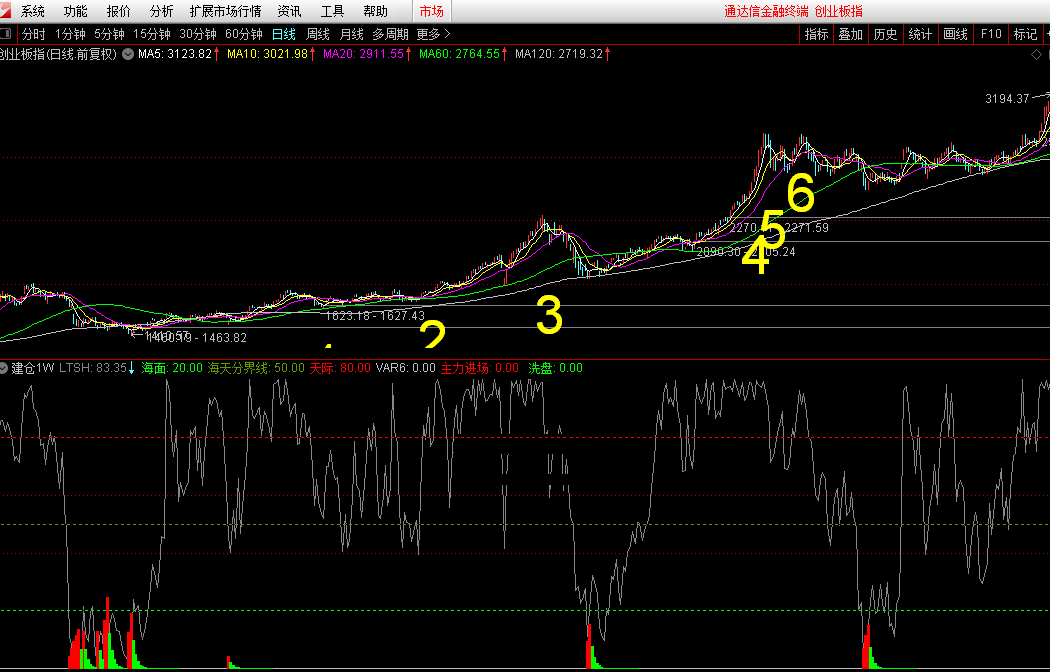Toggle the panel switch left of 分时
1050x672 pixels.
tap(6, 34)
